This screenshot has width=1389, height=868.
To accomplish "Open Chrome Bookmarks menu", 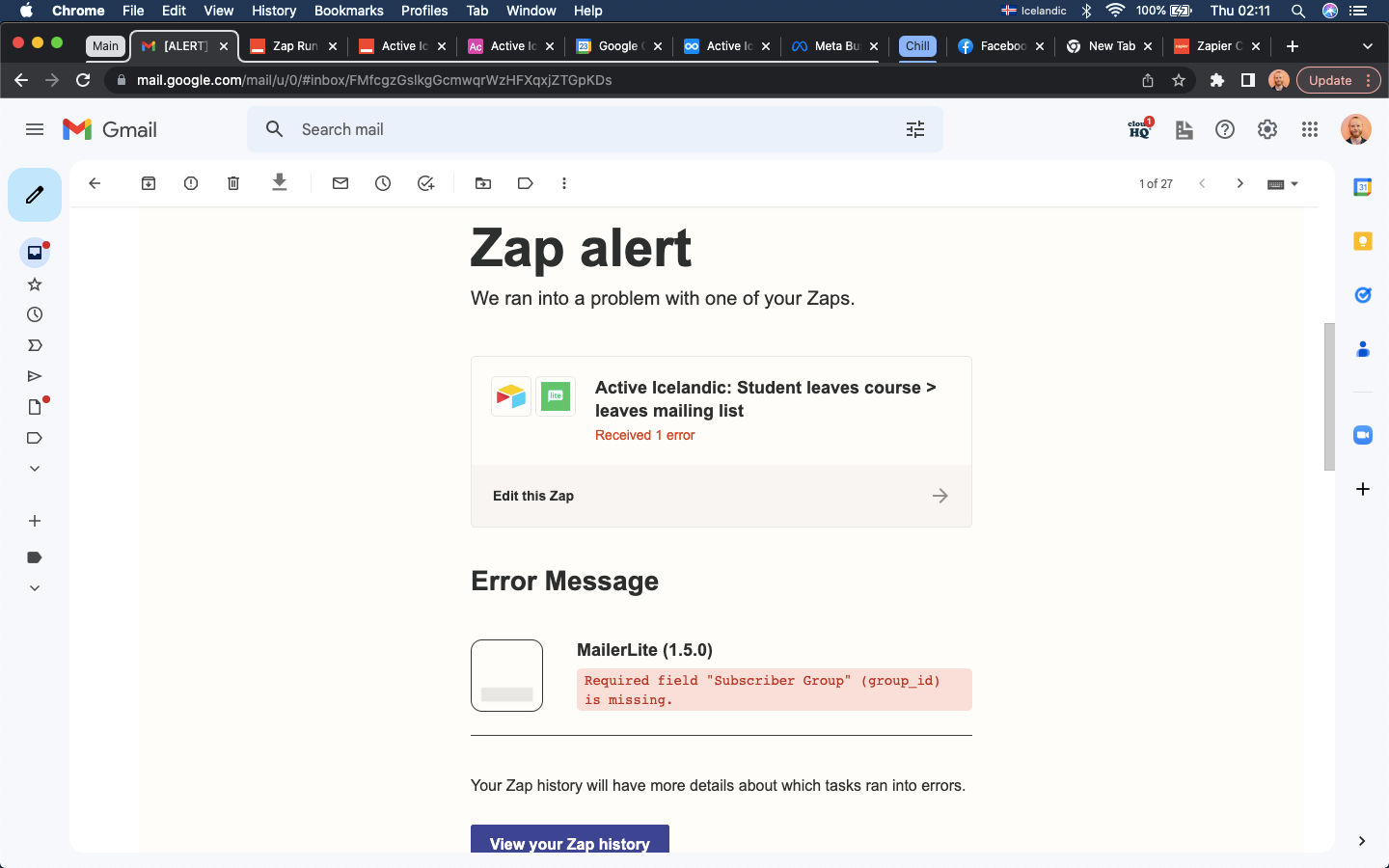I will (x=348, y=11).
